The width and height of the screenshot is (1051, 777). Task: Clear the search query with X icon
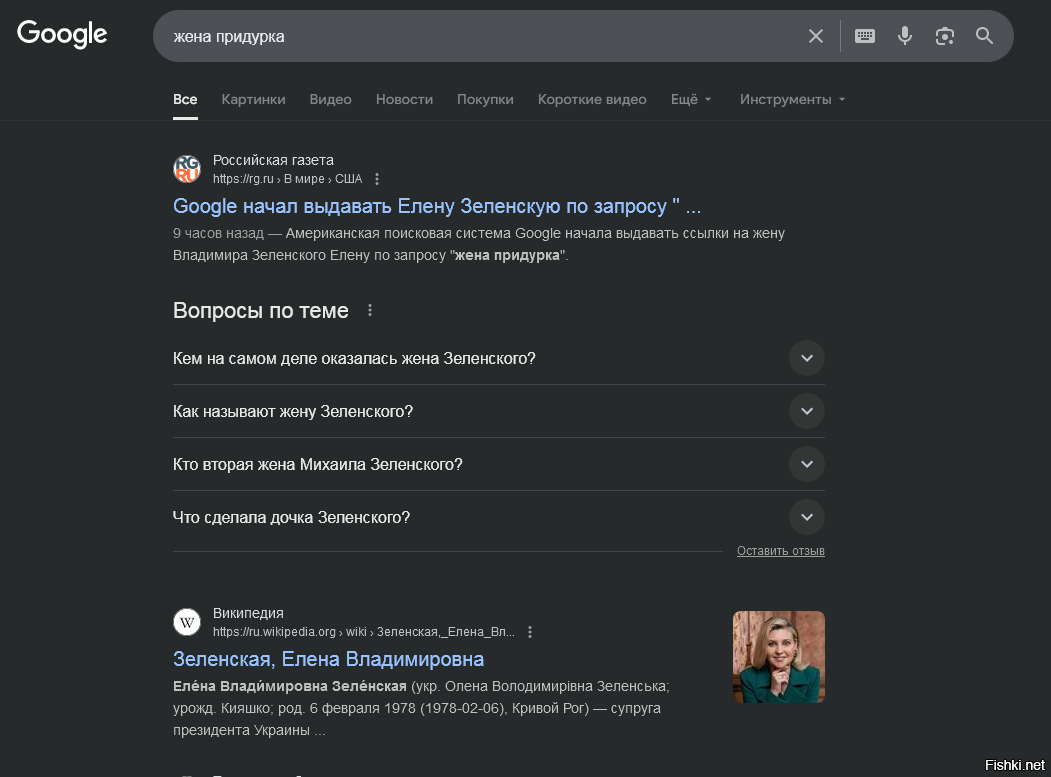pyautogui.click(x=816, y=36)
